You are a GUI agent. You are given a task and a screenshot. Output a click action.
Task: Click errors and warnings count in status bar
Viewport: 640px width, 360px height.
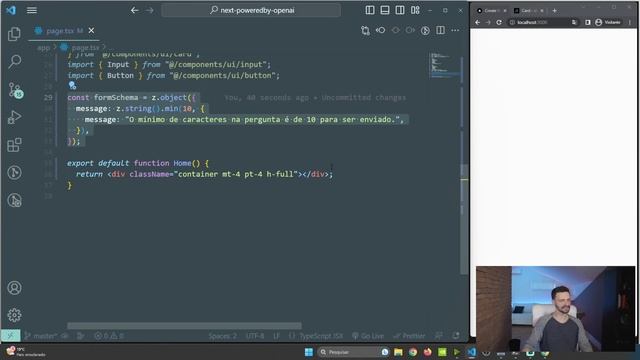(109, 336)
